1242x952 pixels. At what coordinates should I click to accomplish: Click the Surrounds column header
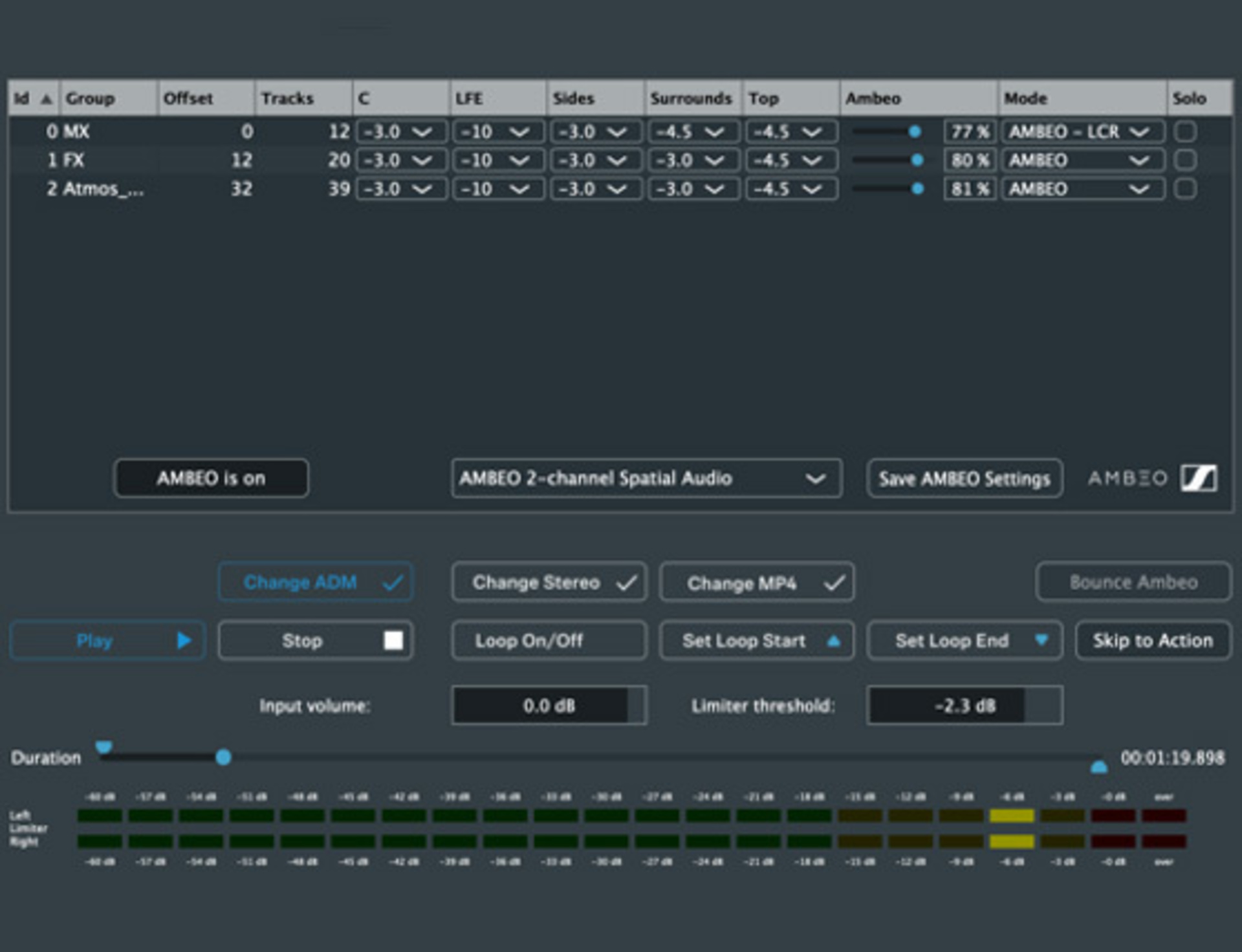click(691, 99)
